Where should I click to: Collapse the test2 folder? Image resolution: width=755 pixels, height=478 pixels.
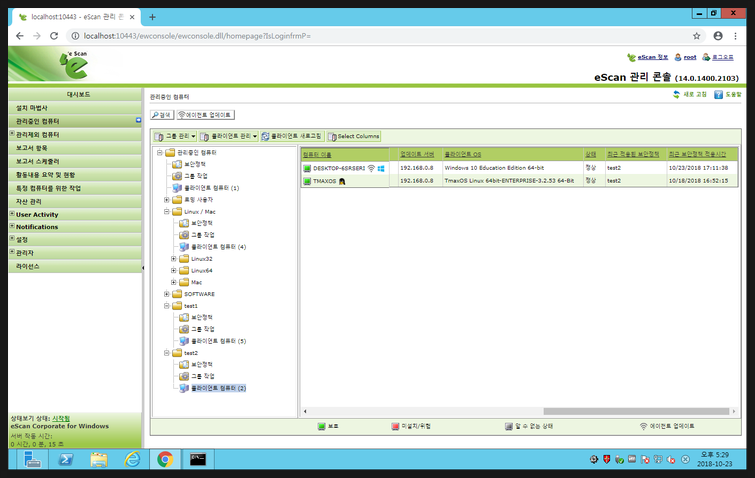(x=167, y=353)
